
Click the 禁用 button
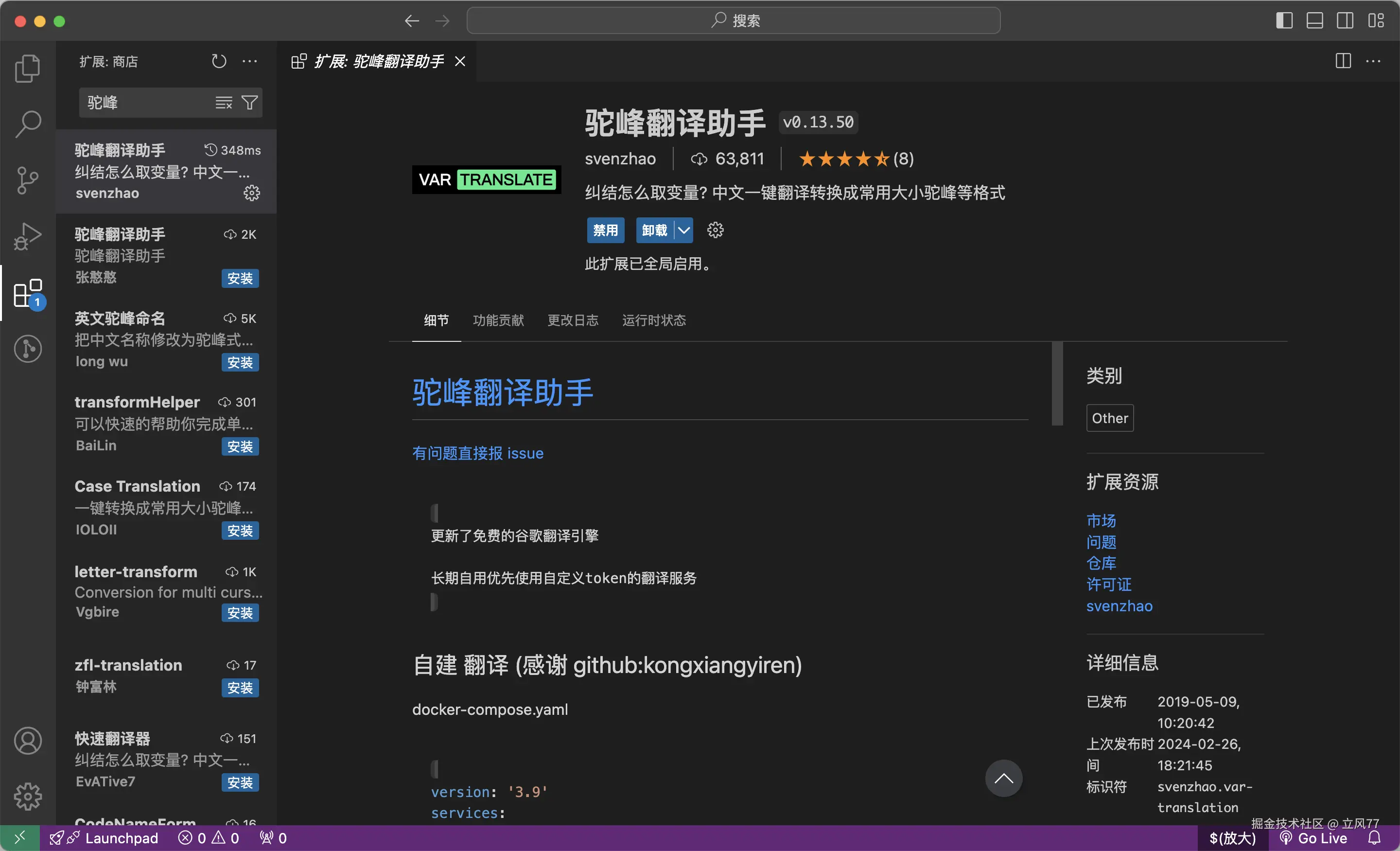tap(605, 230)
